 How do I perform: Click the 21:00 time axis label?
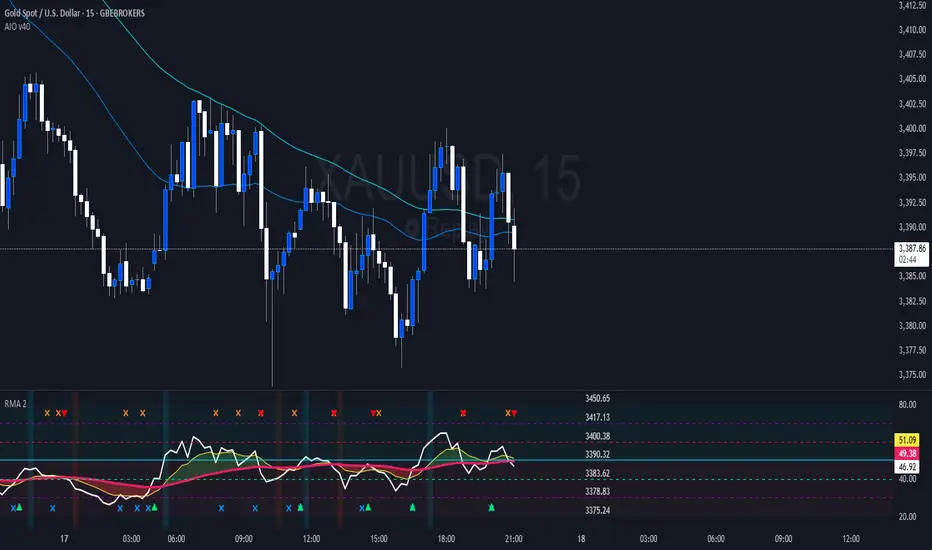click(514, 539)
